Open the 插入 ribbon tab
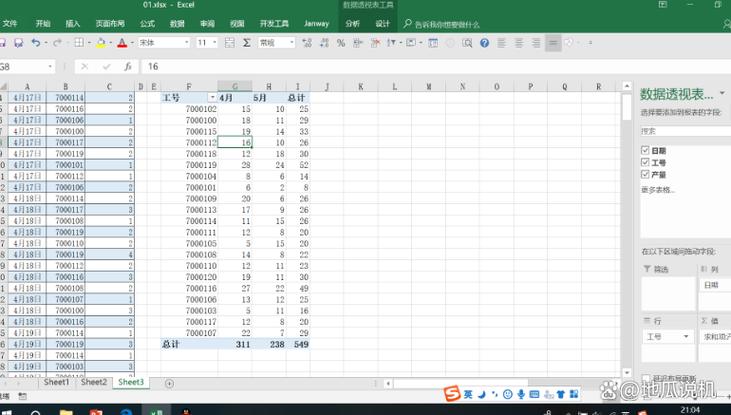 pyautogui.click(x=72, y=24)
